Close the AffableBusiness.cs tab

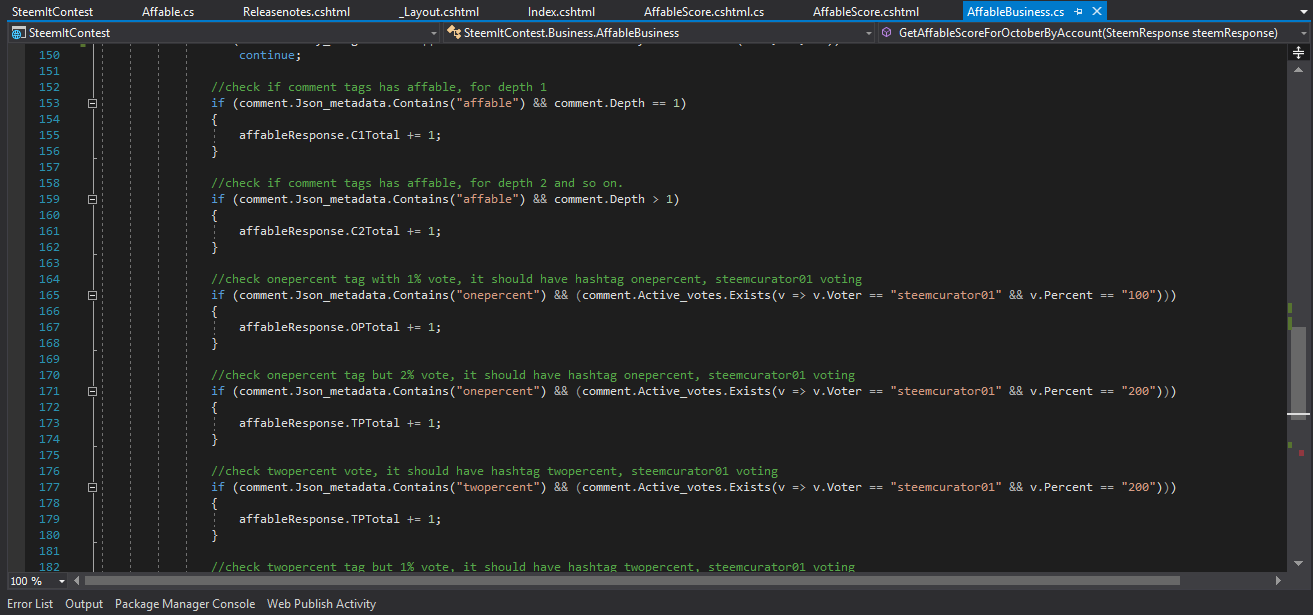pos(1096,12)
